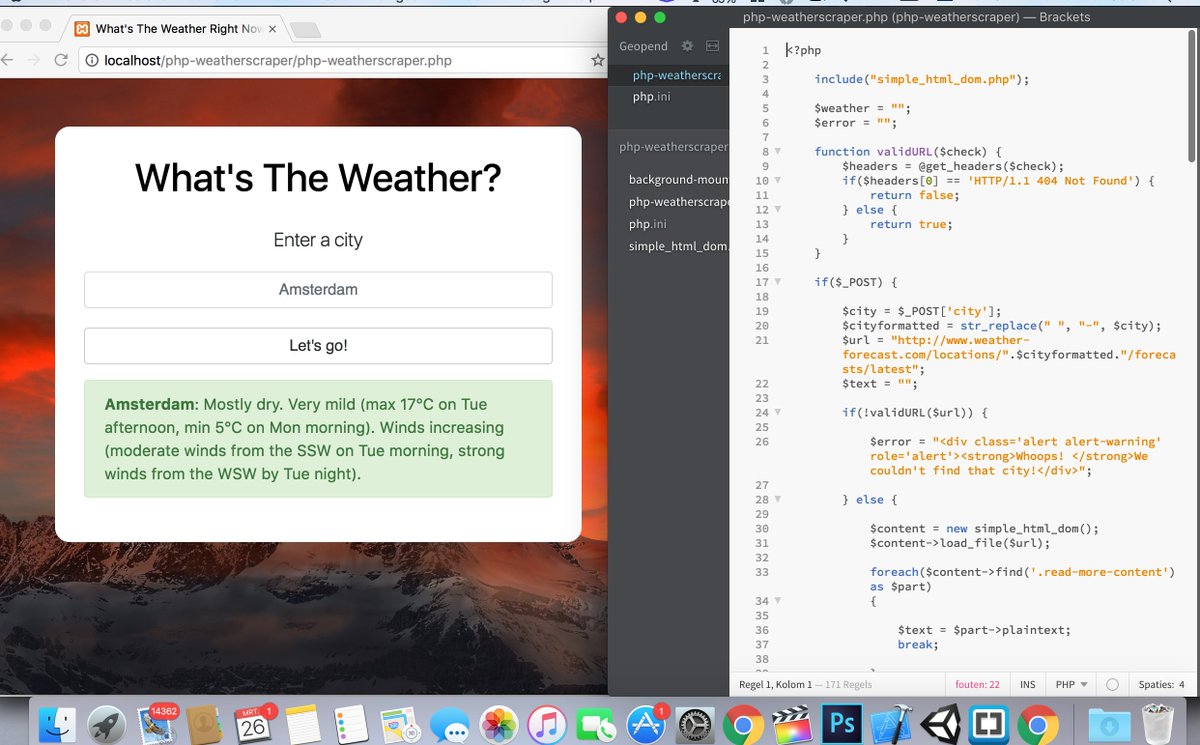The height and width of the screenshot is (745, 1200).
Task: Select php.ini in working files list
Action: 668,97
